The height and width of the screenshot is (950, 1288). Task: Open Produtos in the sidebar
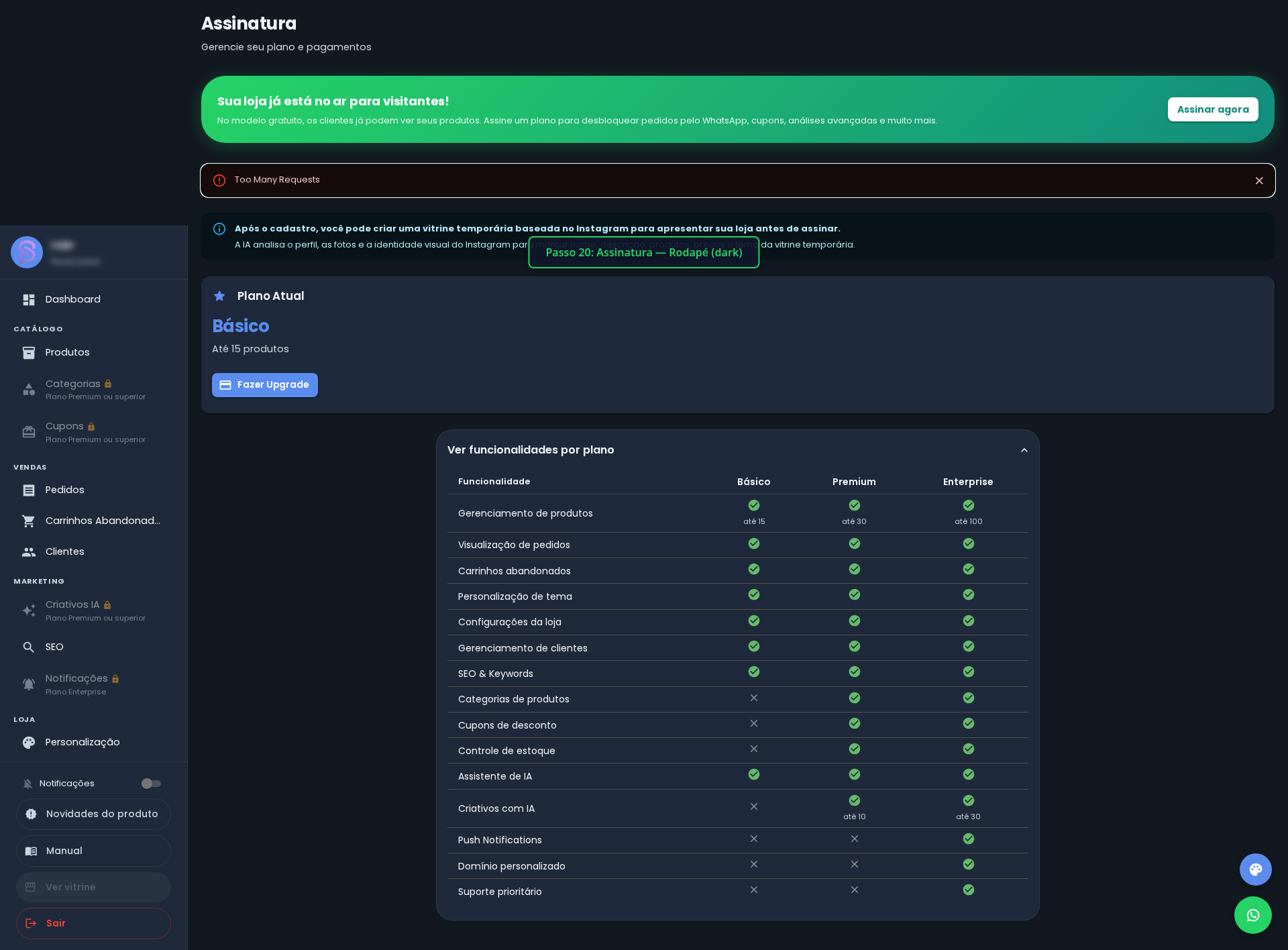click(x=93, y=352)
